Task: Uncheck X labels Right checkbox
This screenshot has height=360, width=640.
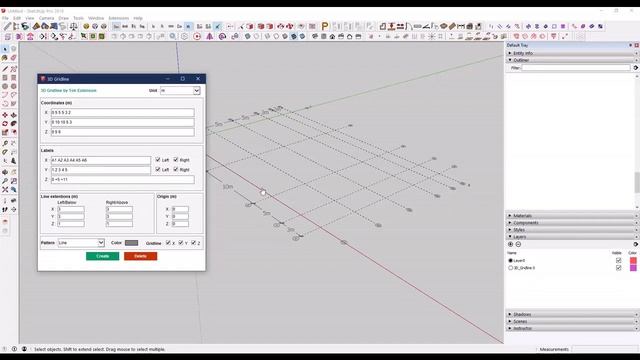Action: tap(176, 160)
